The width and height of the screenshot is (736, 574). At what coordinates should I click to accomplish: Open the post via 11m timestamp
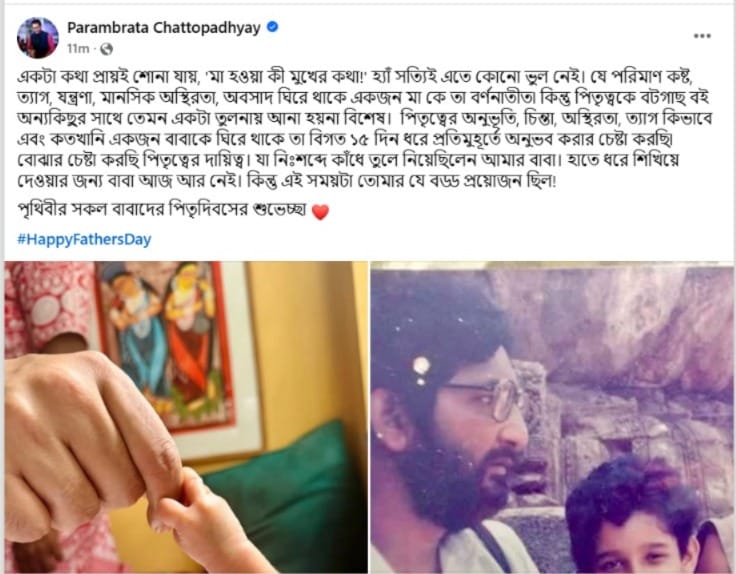click(78, 49)
